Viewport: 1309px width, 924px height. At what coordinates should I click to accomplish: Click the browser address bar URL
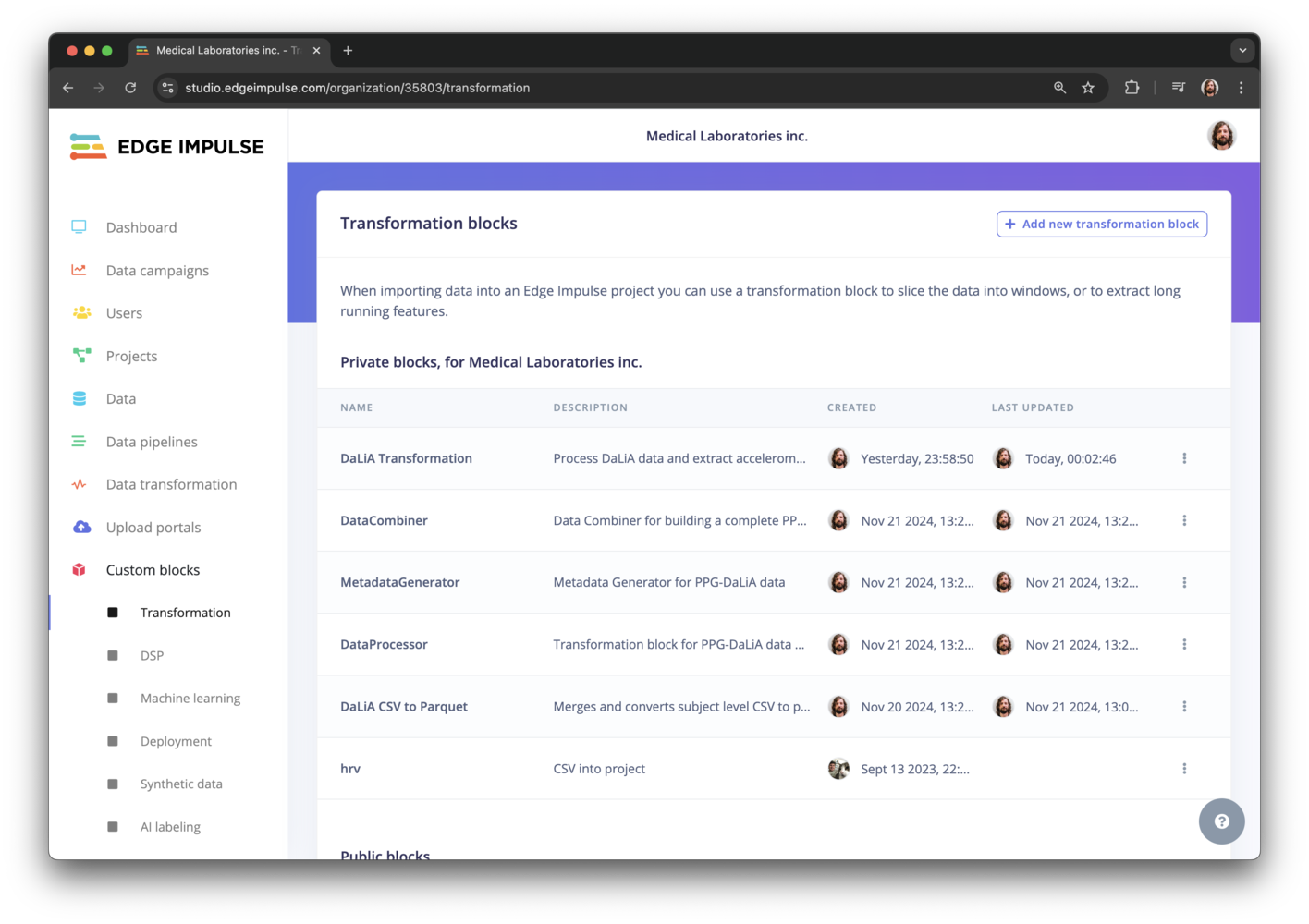pyautogui.click(x=357, y=88)
